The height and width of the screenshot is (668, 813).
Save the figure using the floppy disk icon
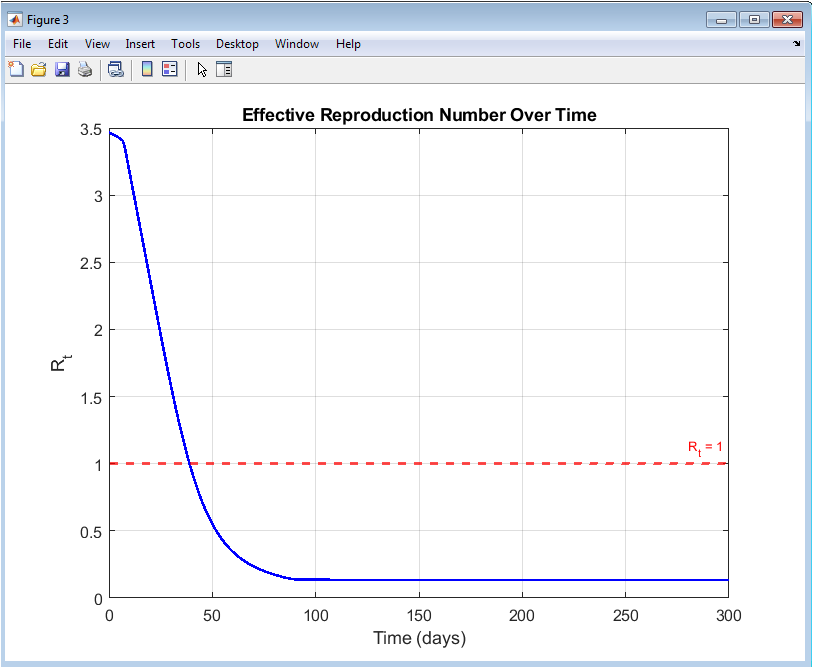62,70
